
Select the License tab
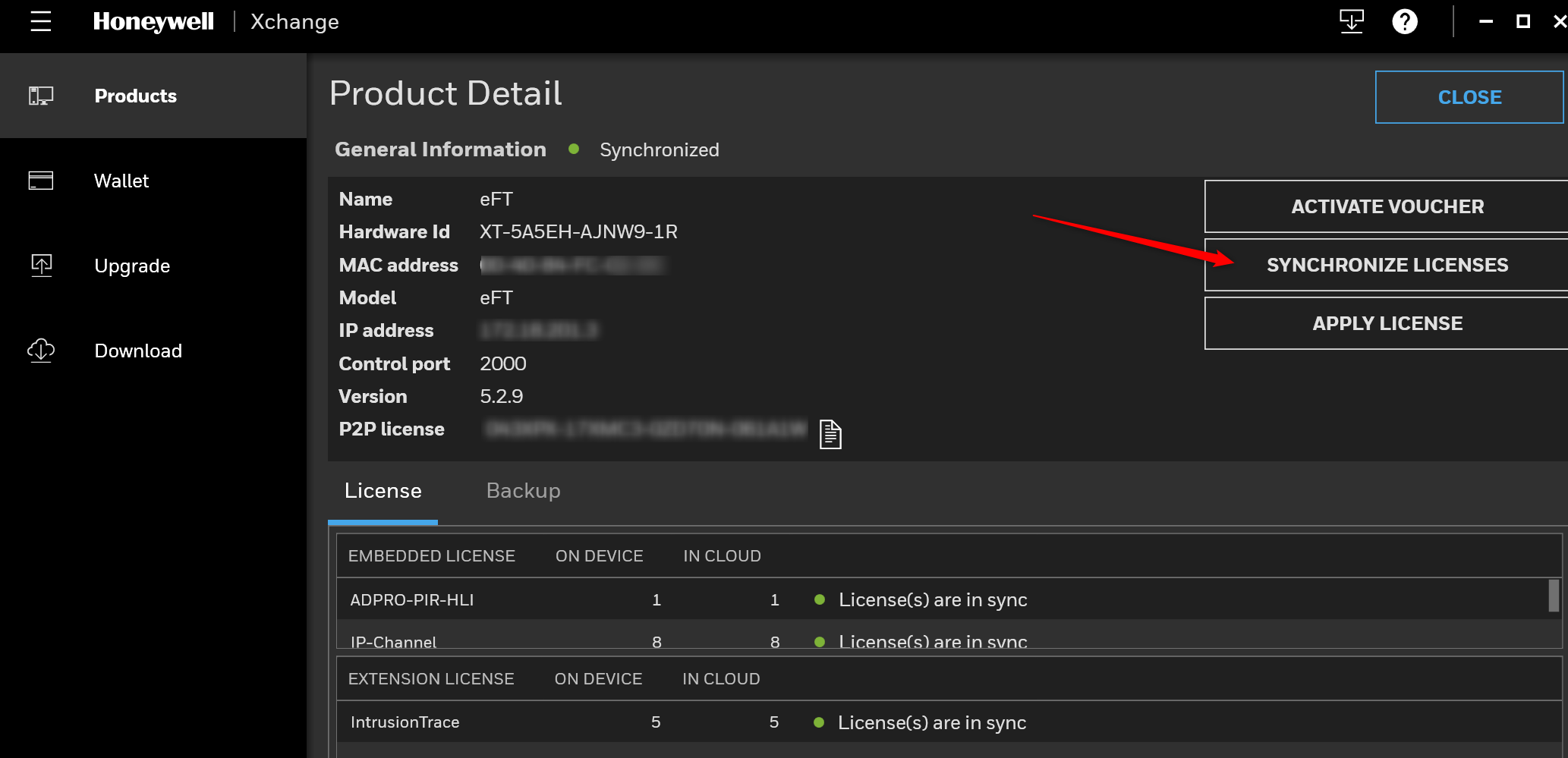click(x=383, y=491)
